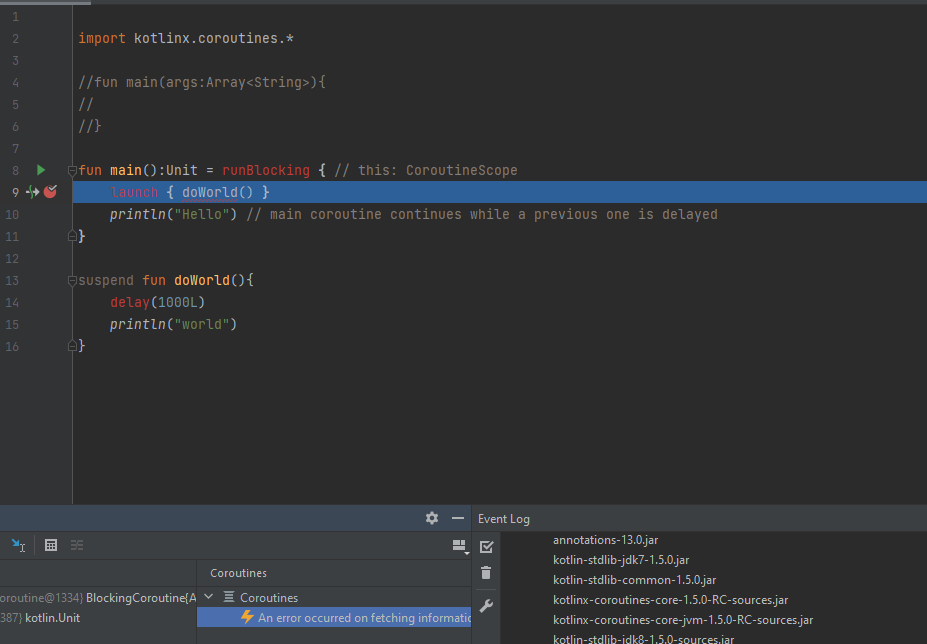Collapse the main function fold marker on line 8
The height and width of the screenshot is (644, 927).
(72, 171)
